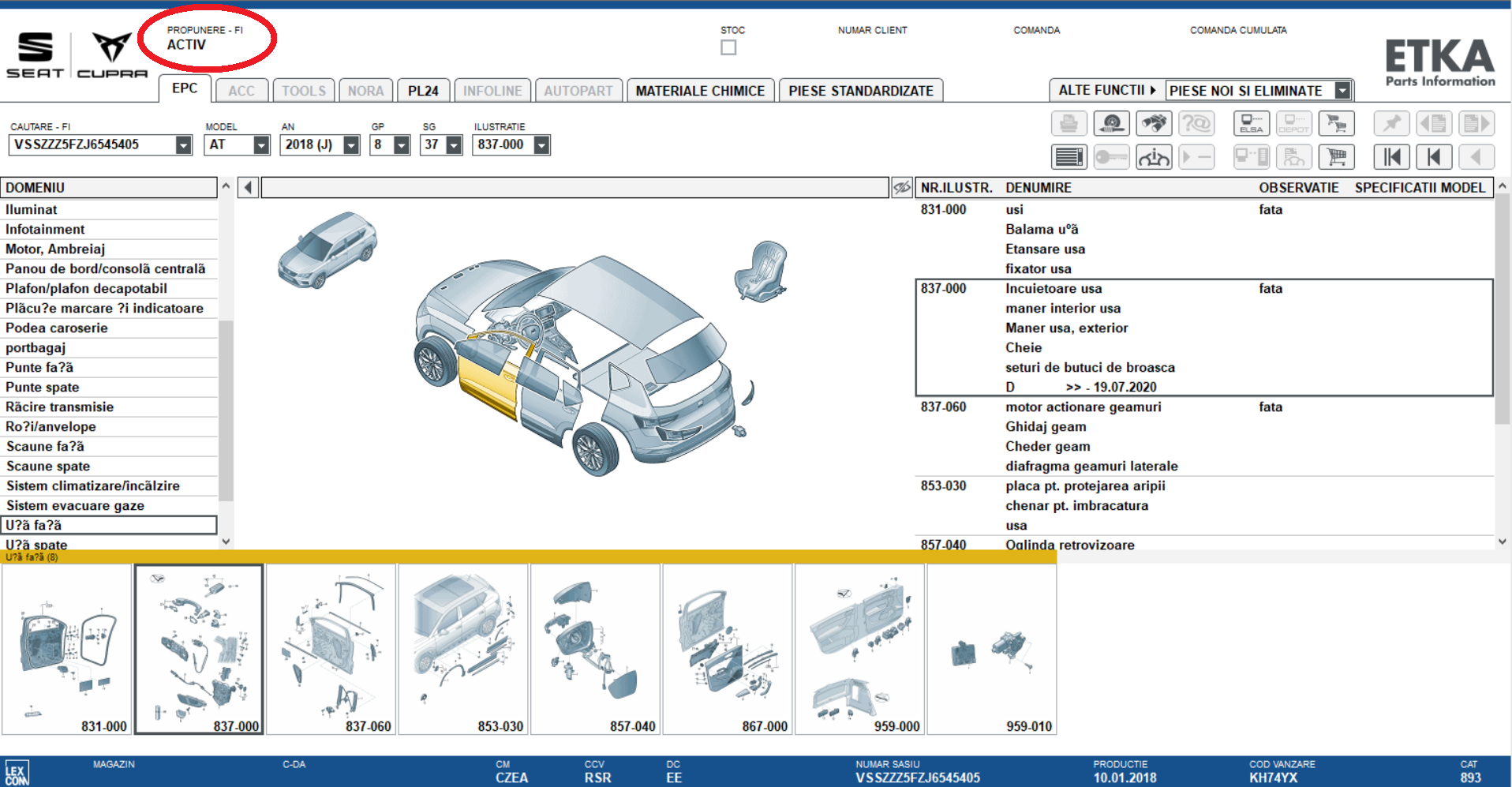Open the single shopping cart
This screenshot has width=1512, height=787.
click(1337, 157)
